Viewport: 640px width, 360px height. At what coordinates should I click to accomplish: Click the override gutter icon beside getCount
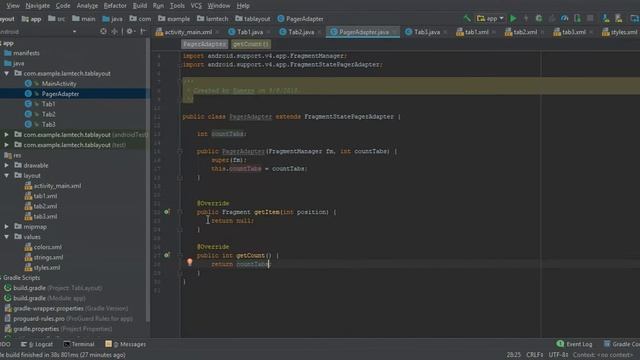167,256
